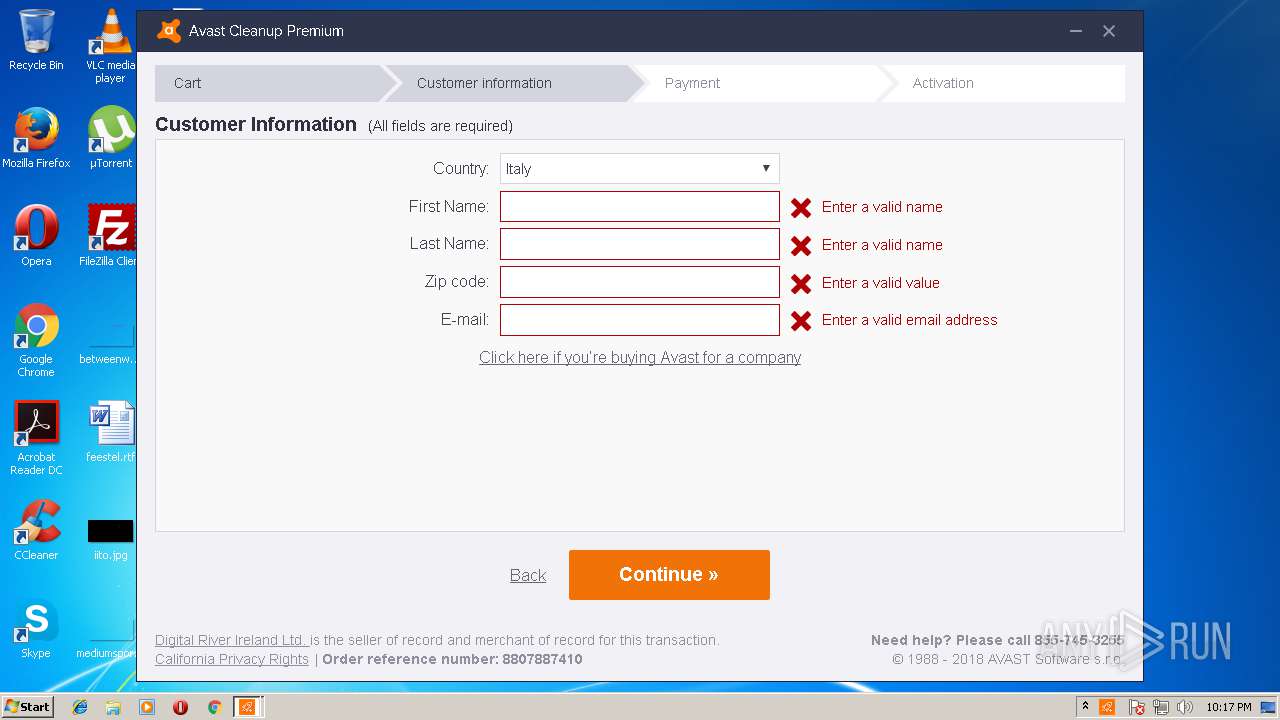This screenshot has width=1280, height=720.
Task: Click the buying Avast for a company link
Action: 640,357
